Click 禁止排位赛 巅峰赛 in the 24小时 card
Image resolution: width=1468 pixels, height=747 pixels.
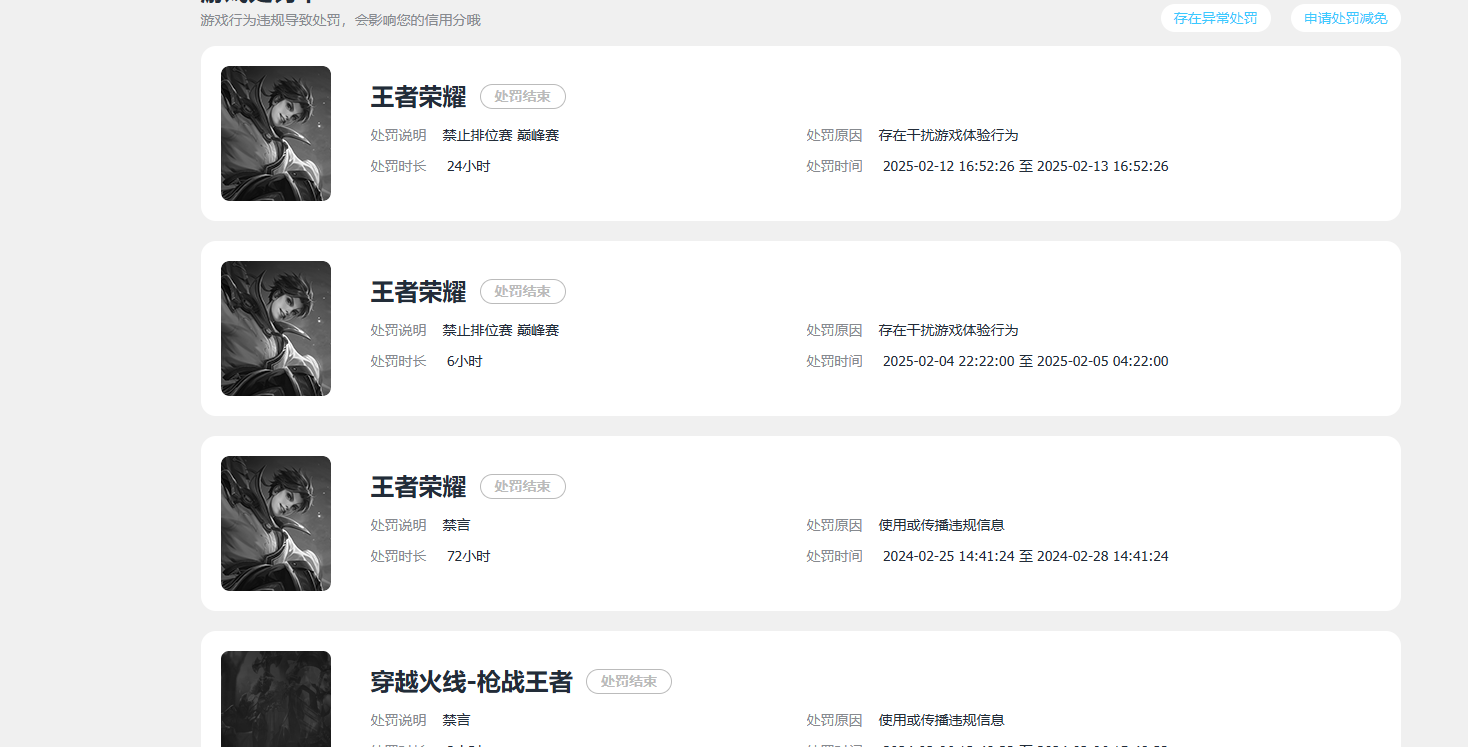[501, 135]
